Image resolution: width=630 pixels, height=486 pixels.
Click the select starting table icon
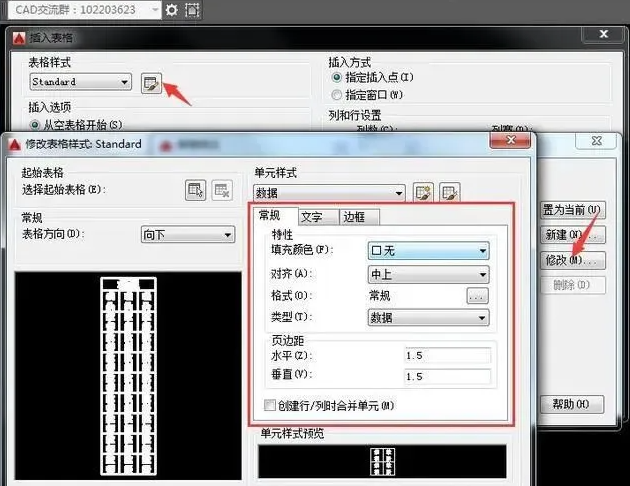[x=196, y=190]
